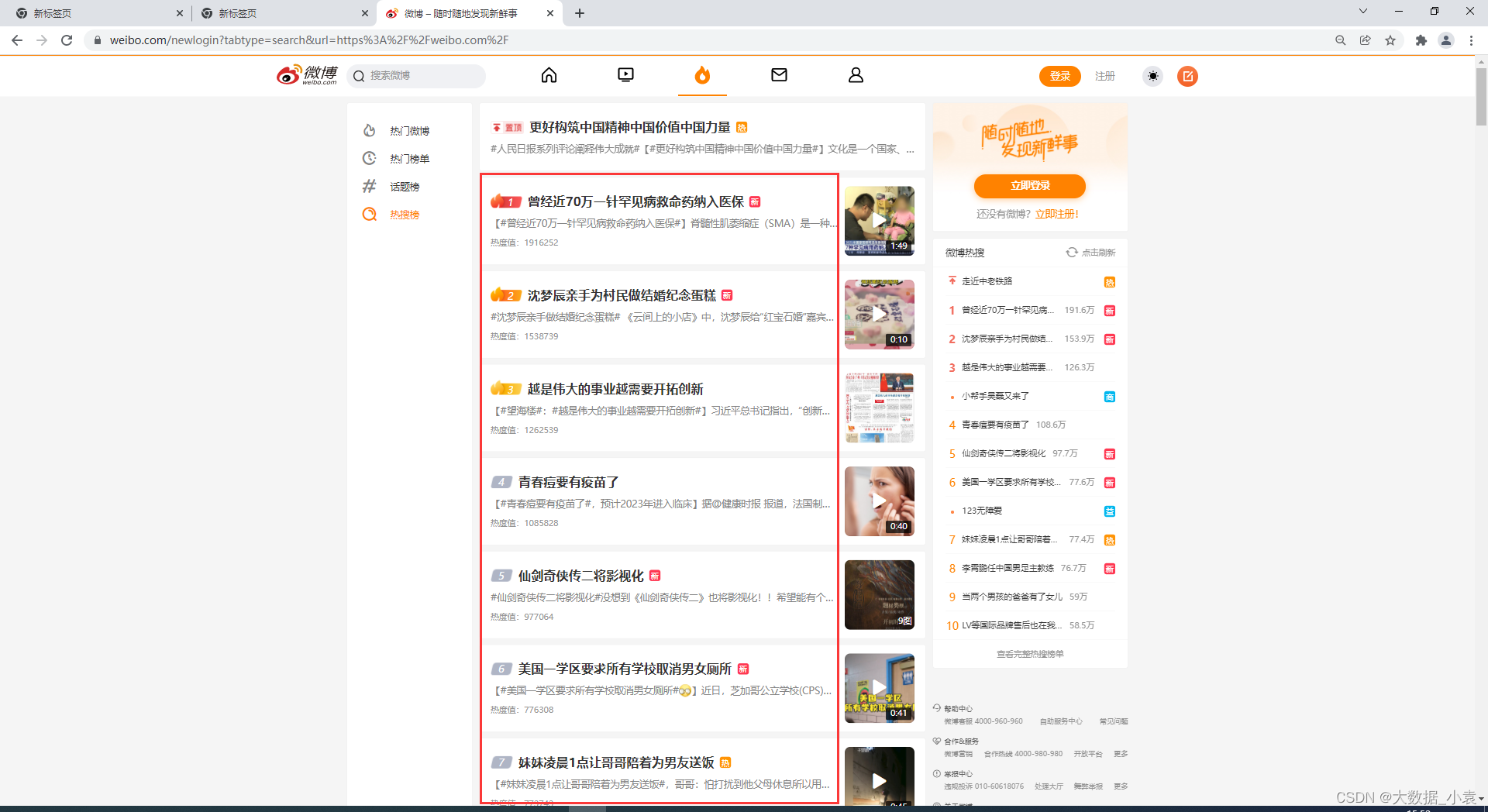Open topic 越是伟大的事业越需要开拓创新
The width and height of the screenshot is (1488, 812).
[x=615, y=389]
